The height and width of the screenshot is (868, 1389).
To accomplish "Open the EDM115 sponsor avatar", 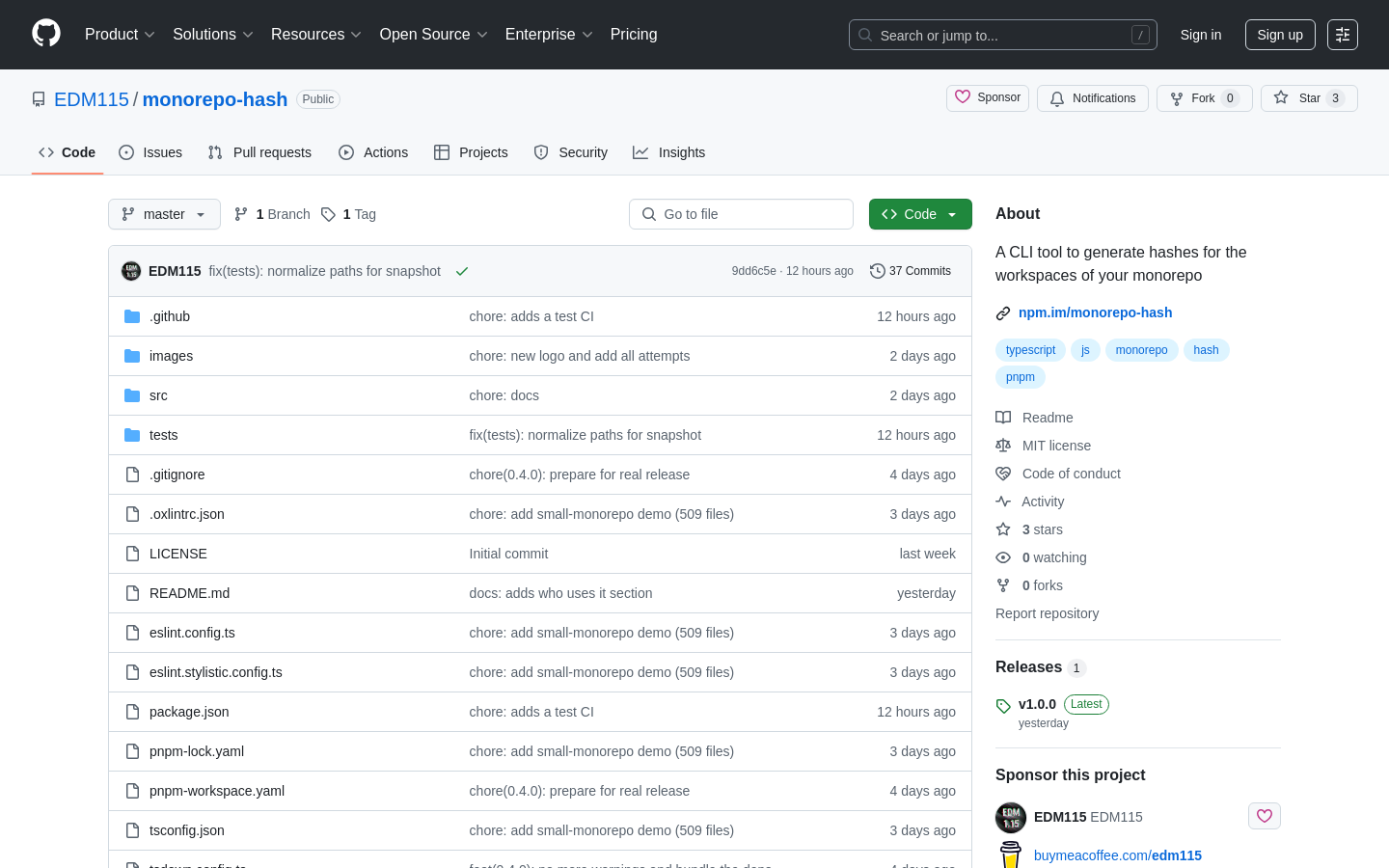I will 1011,818.
